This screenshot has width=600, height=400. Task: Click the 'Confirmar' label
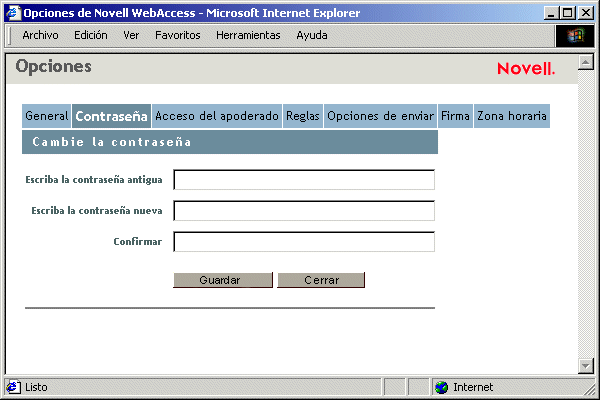138,242
